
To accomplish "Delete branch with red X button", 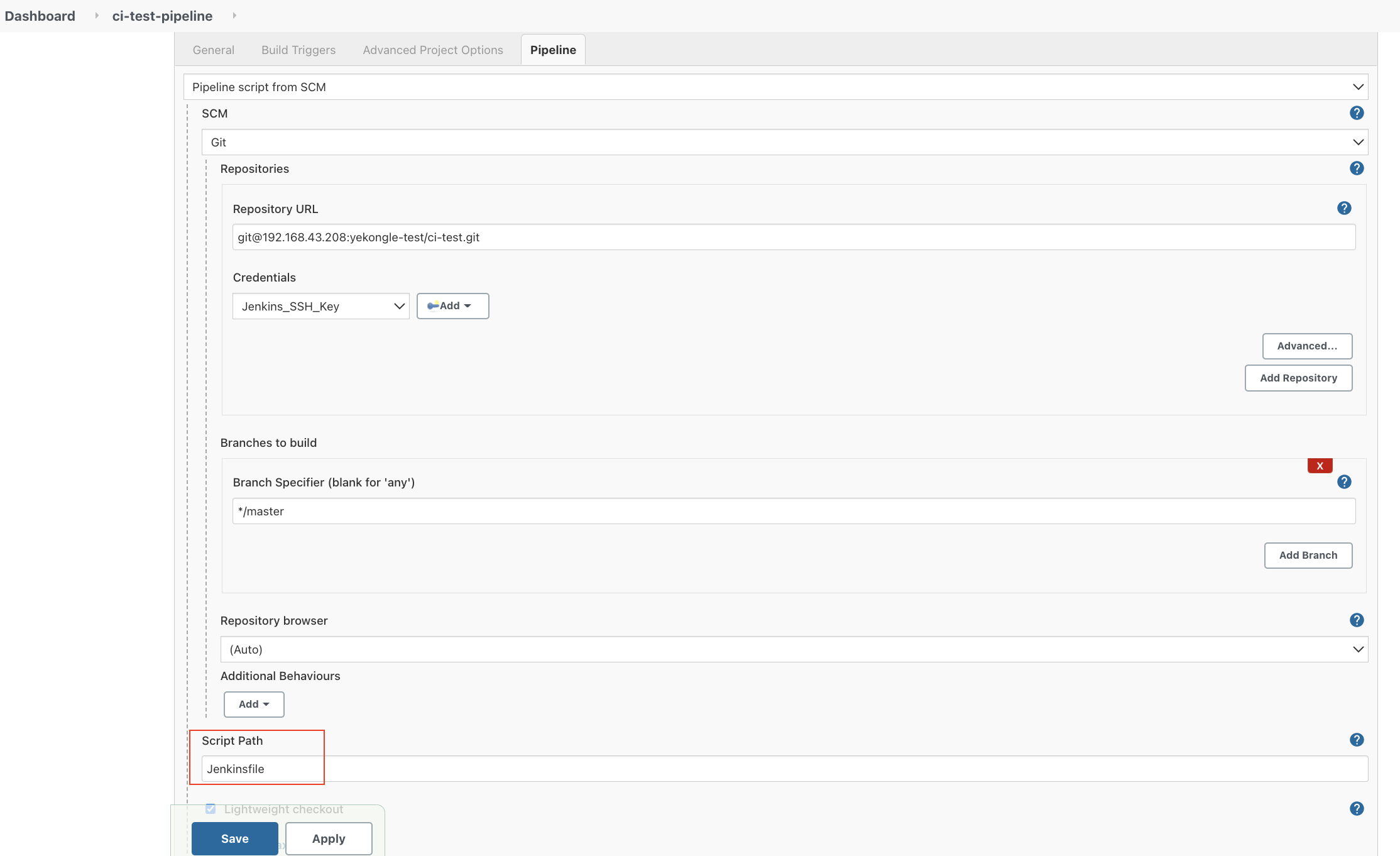I will coord(1320,466).
